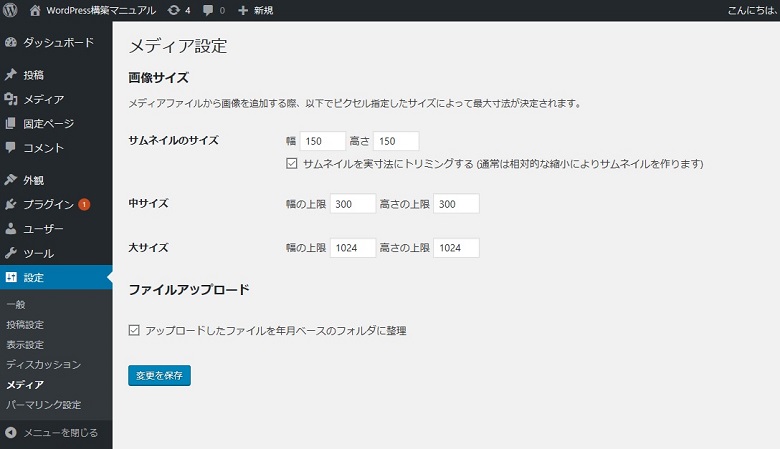Viewport: 780px width, 449px height.
Task: Click the plug icon beside プラグイン
Action: pyautogui.click(x=11, y=204)
